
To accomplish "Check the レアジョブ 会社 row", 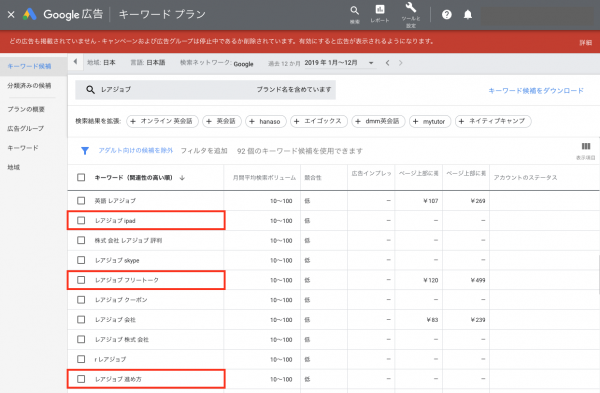I will tap(81, 320).
